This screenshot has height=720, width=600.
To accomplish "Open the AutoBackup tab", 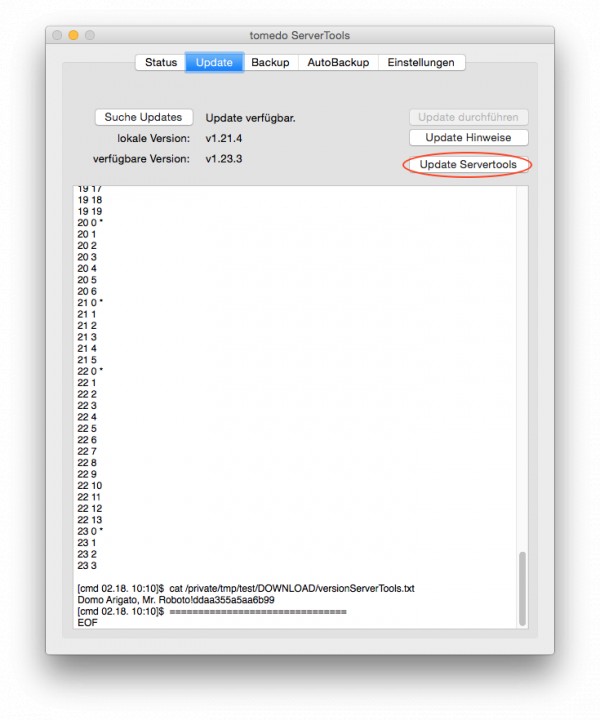I will tap(338, 62).
